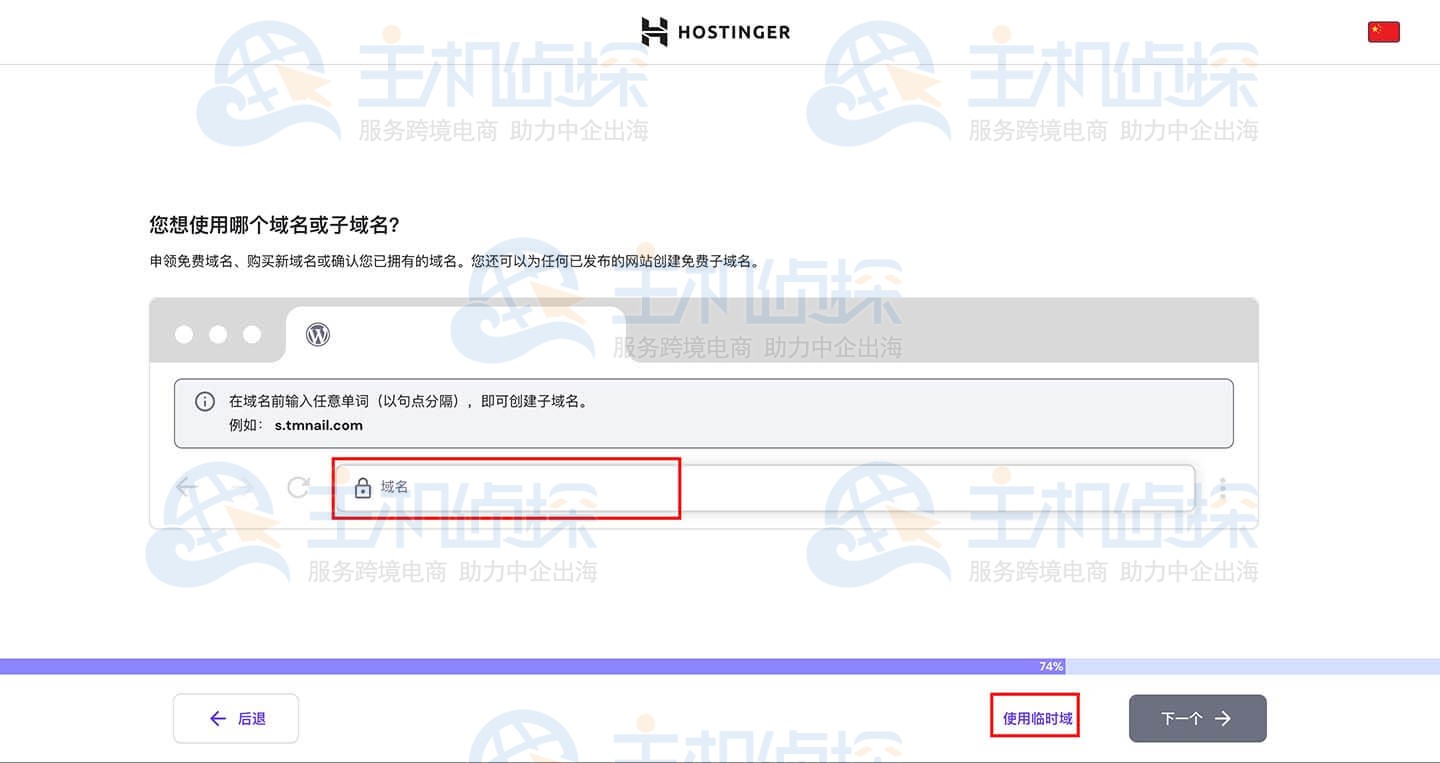The image size is (1440, 763).
Task: Select the browser tab in the mockup window
Action: pyautogui.click(x=450, y=333)
